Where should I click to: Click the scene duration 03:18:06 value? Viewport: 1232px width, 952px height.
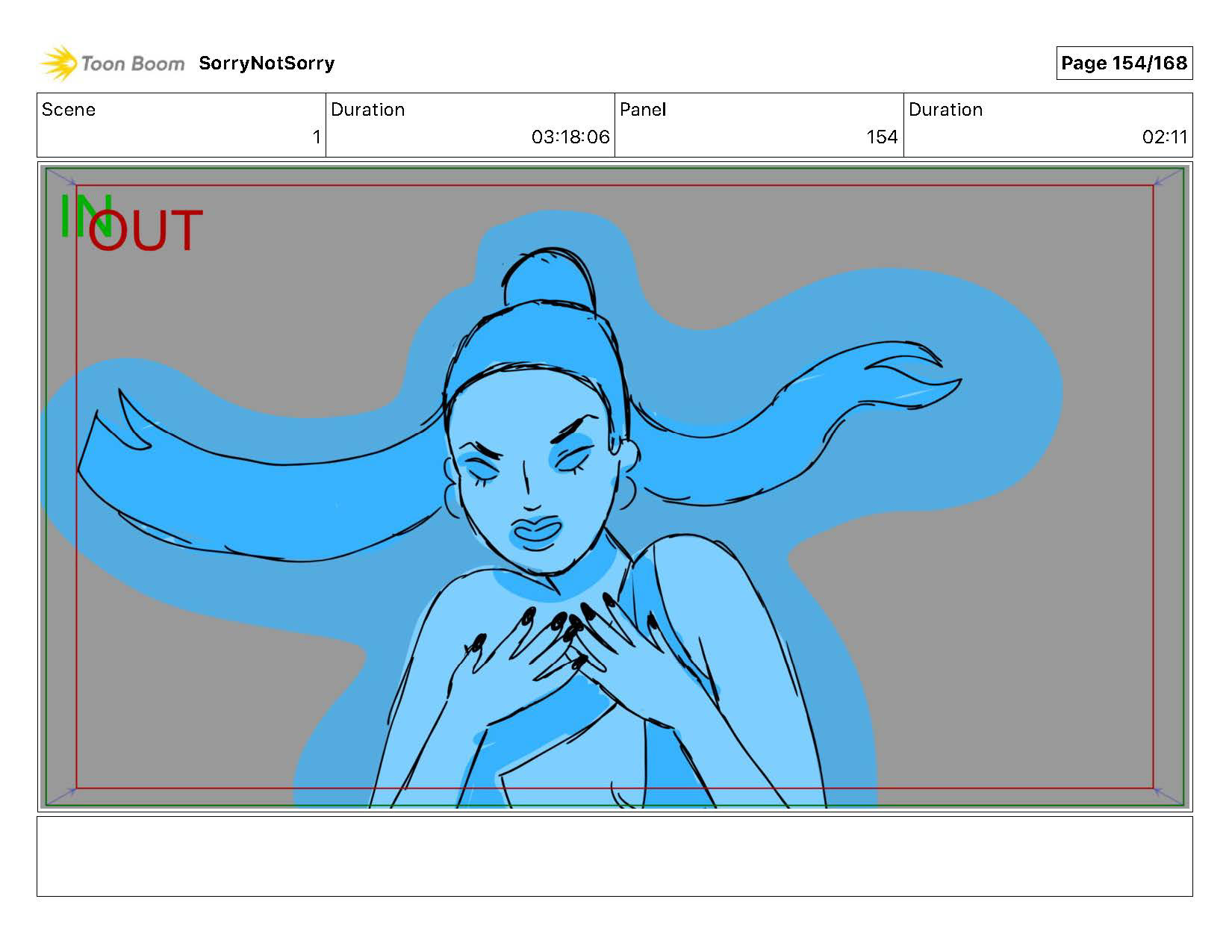[570, 137]
